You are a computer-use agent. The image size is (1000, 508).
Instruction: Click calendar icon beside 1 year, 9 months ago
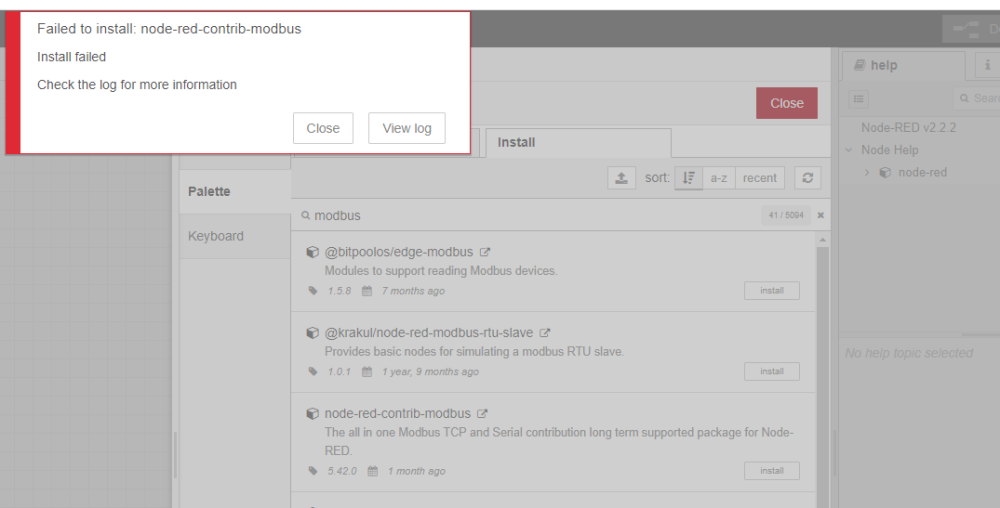click(367, 372)
